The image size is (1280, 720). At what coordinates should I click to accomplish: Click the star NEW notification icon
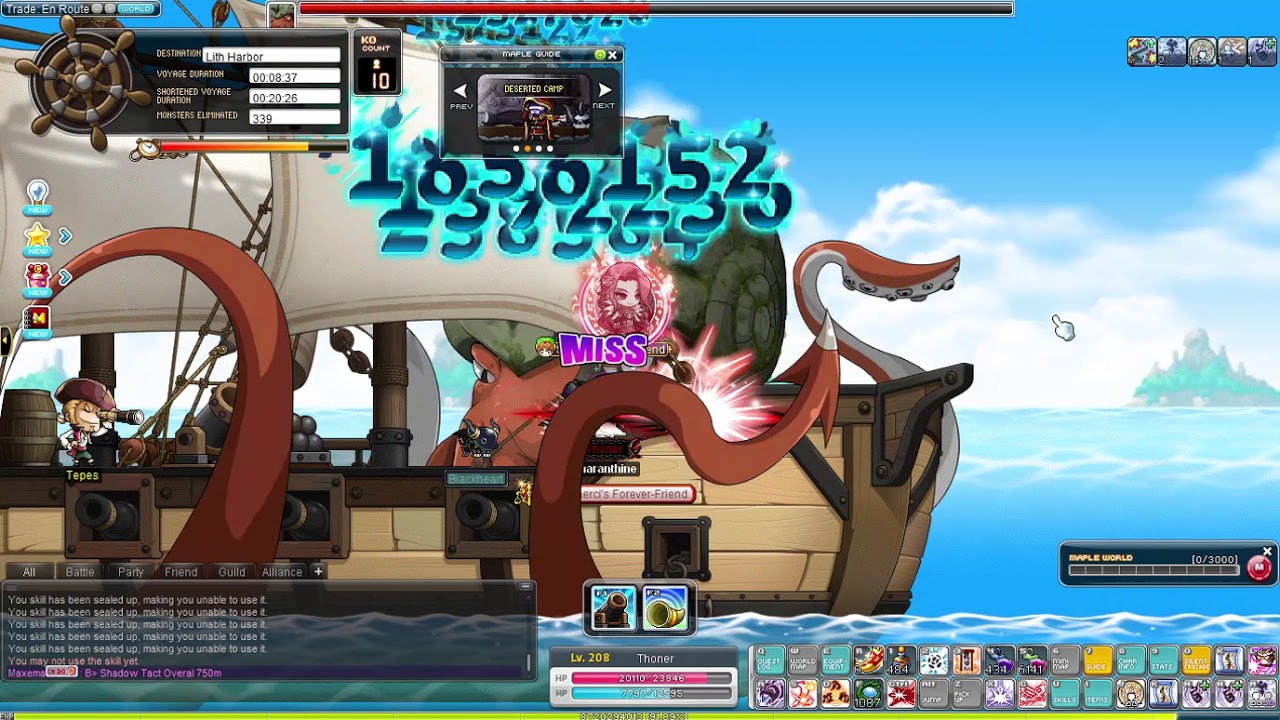[x=38, y=240]
